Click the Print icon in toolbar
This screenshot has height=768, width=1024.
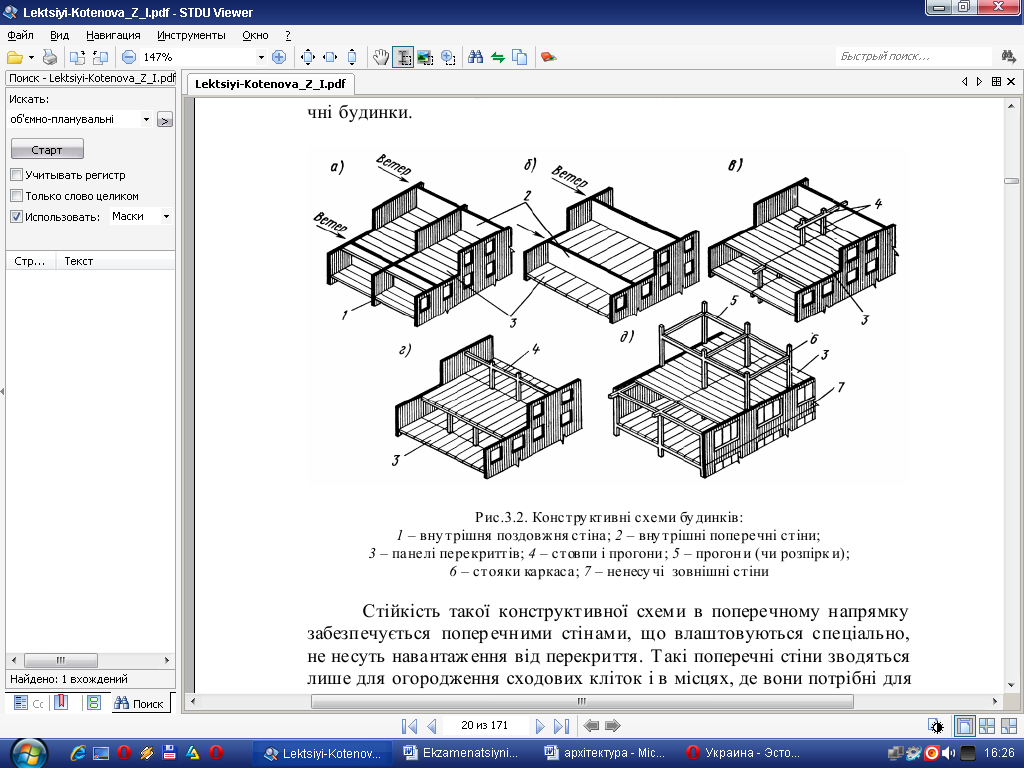pyautogui.click(x=50, y=57)
